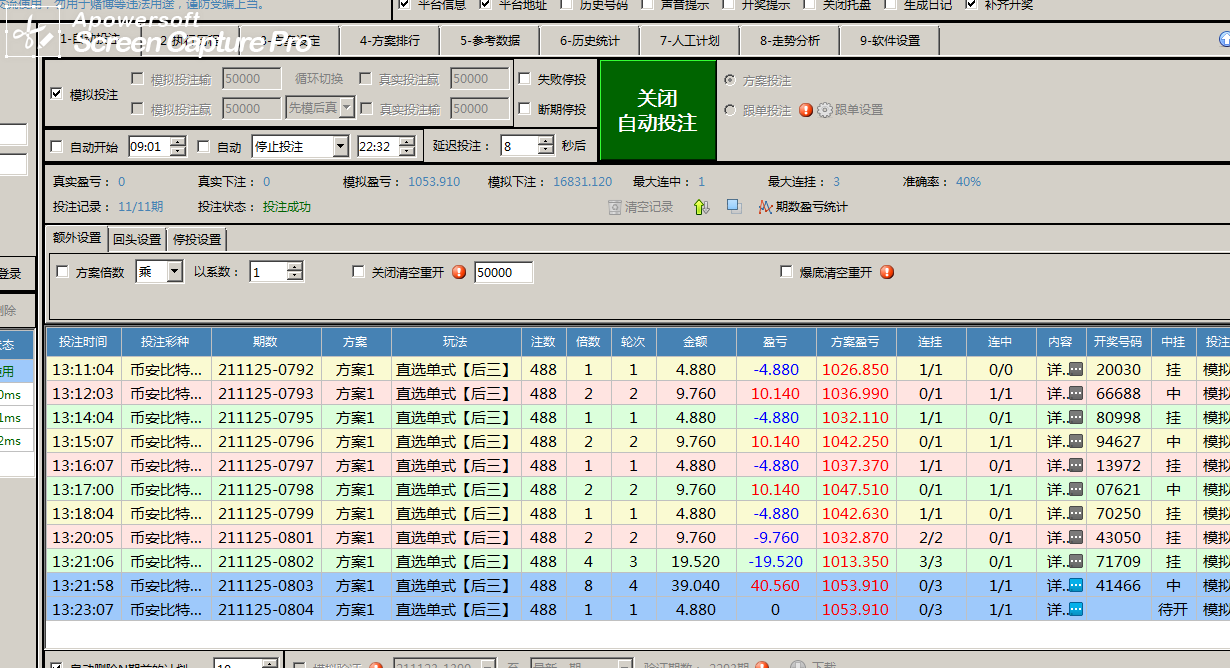Screen dimensions: 1230x668
Task: Switch to the 4-方案排行 tab
Action: (389, 41)
